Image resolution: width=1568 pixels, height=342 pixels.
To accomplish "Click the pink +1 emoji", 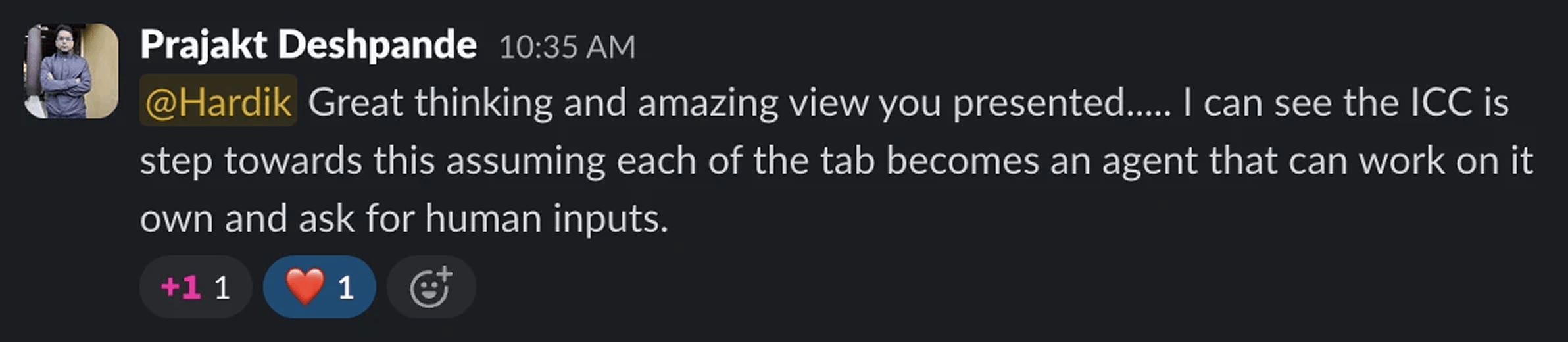I will point(181,287).
